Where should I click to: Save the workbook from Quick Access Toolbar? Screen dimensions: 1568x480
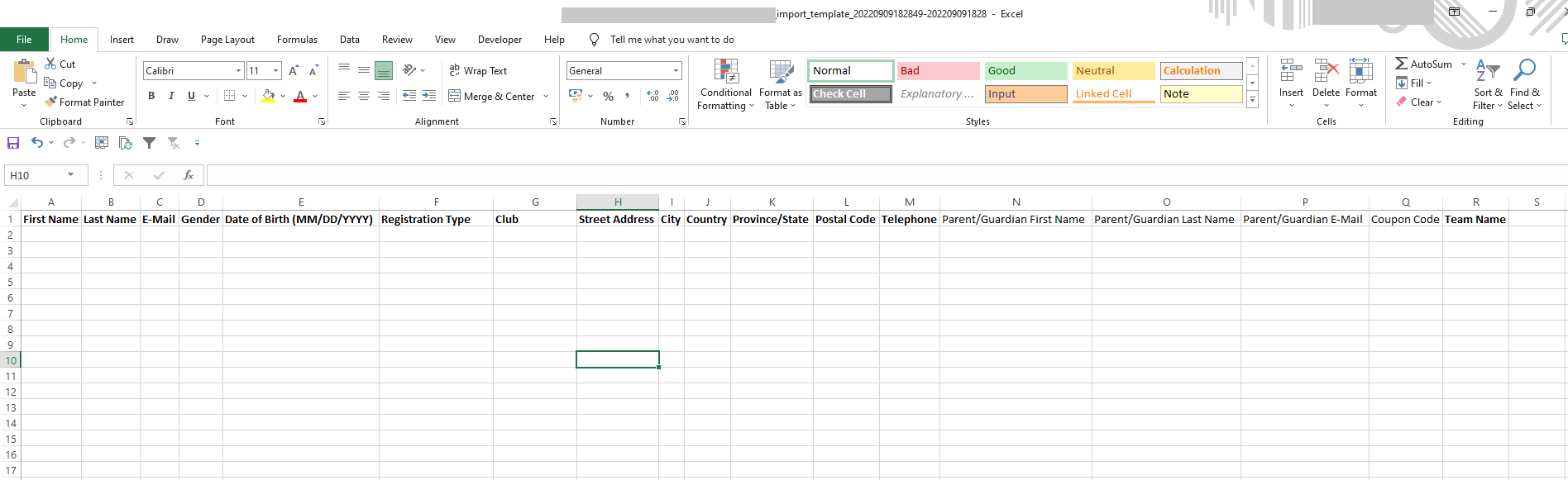tap(13, 143)
